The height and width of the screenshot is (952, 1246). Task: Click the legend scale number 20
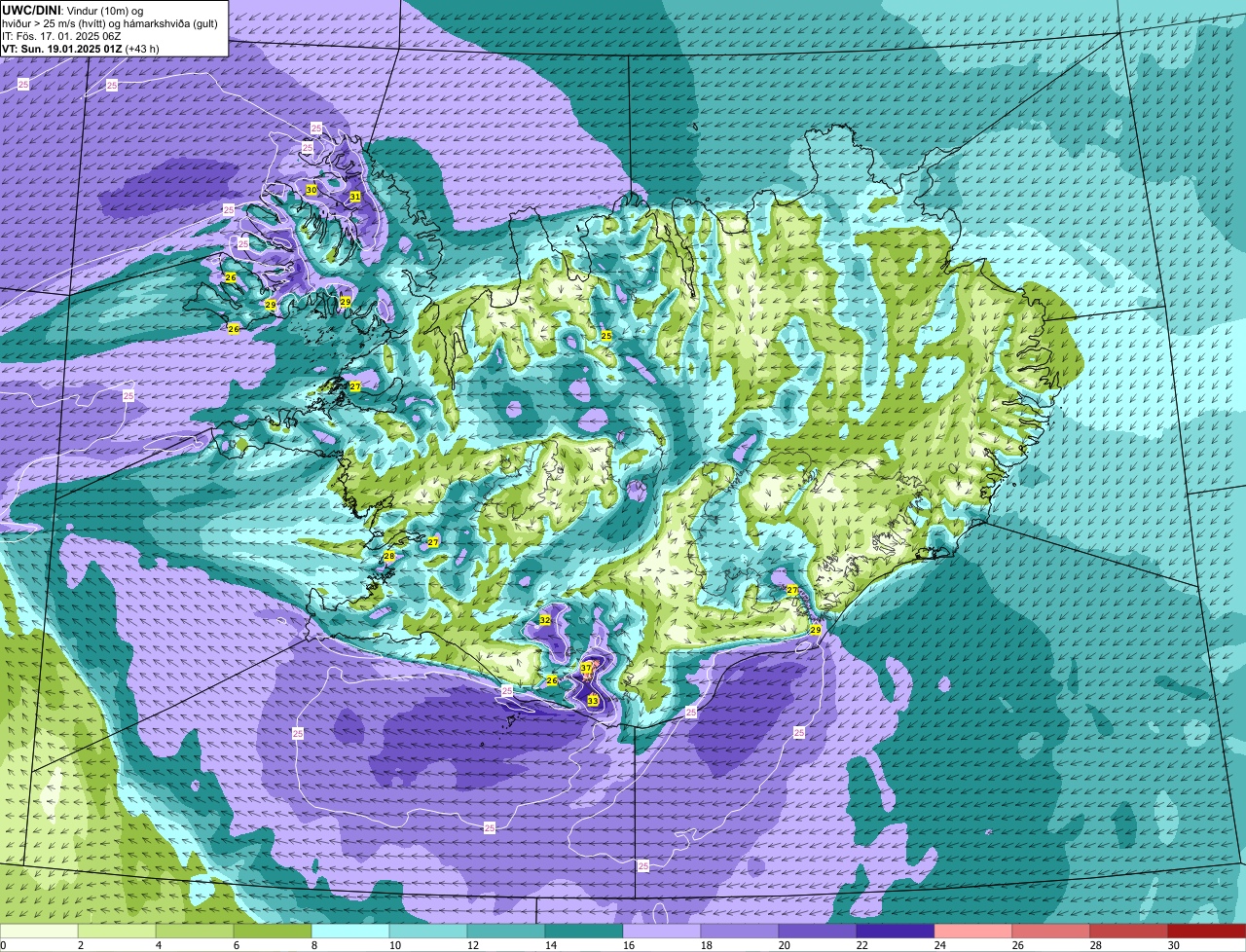point(785,945)
